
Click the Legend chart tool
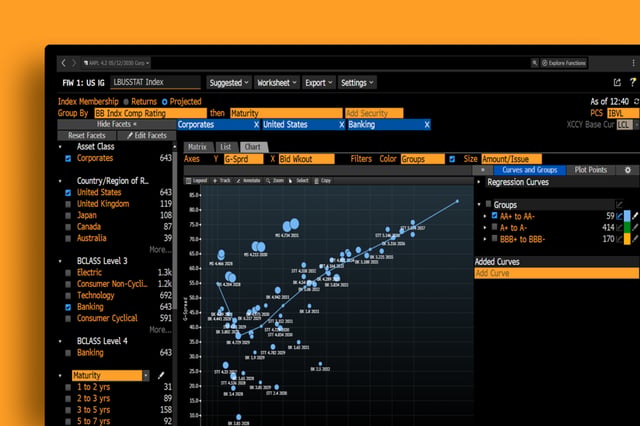[197, 181]
